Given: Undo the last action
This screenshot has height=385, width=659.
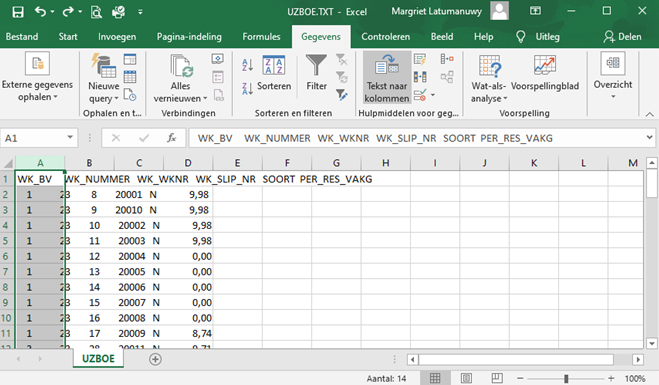Looking at the screenshot, I should (x=40, y=12).
